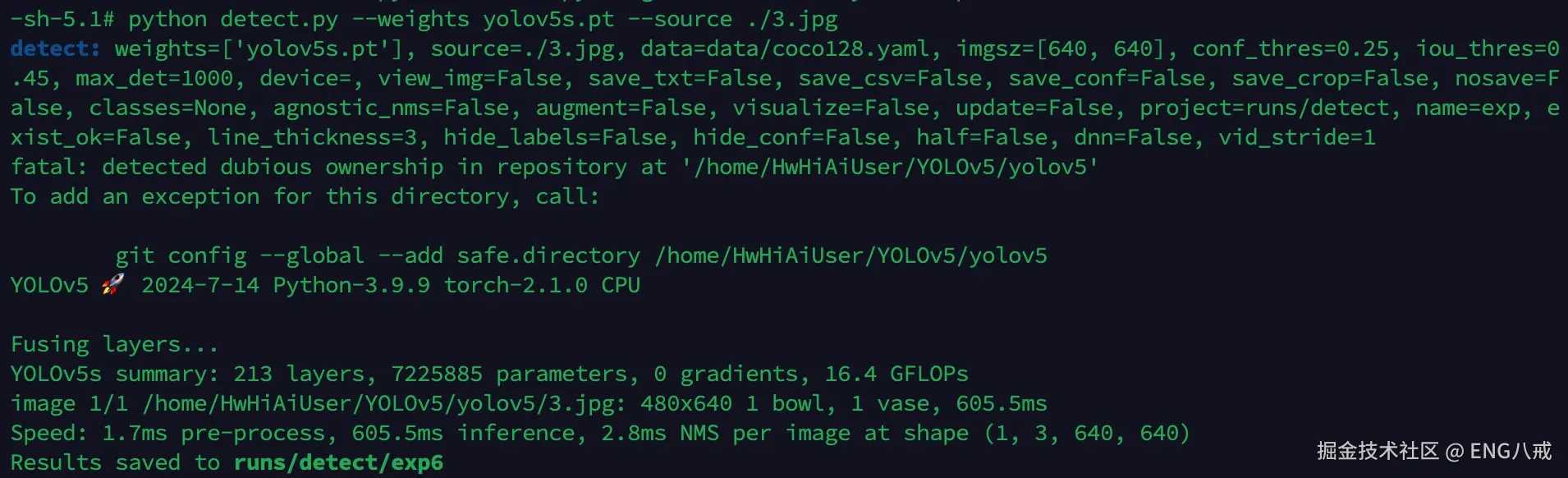Click the "Speed:" label
The height and width of the screenshot is (478, 1568).
(x=48, y=433)
